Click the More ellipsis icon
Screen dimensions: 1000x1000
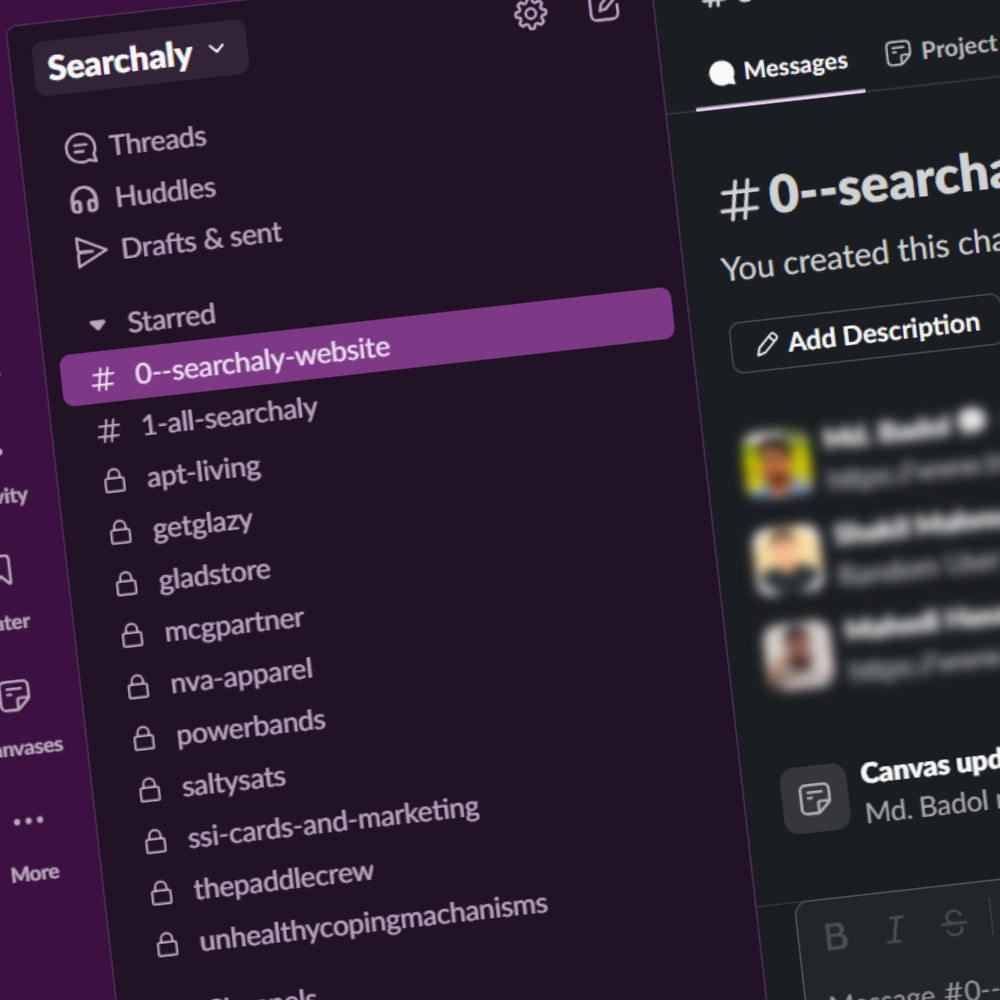pos(28,822)
